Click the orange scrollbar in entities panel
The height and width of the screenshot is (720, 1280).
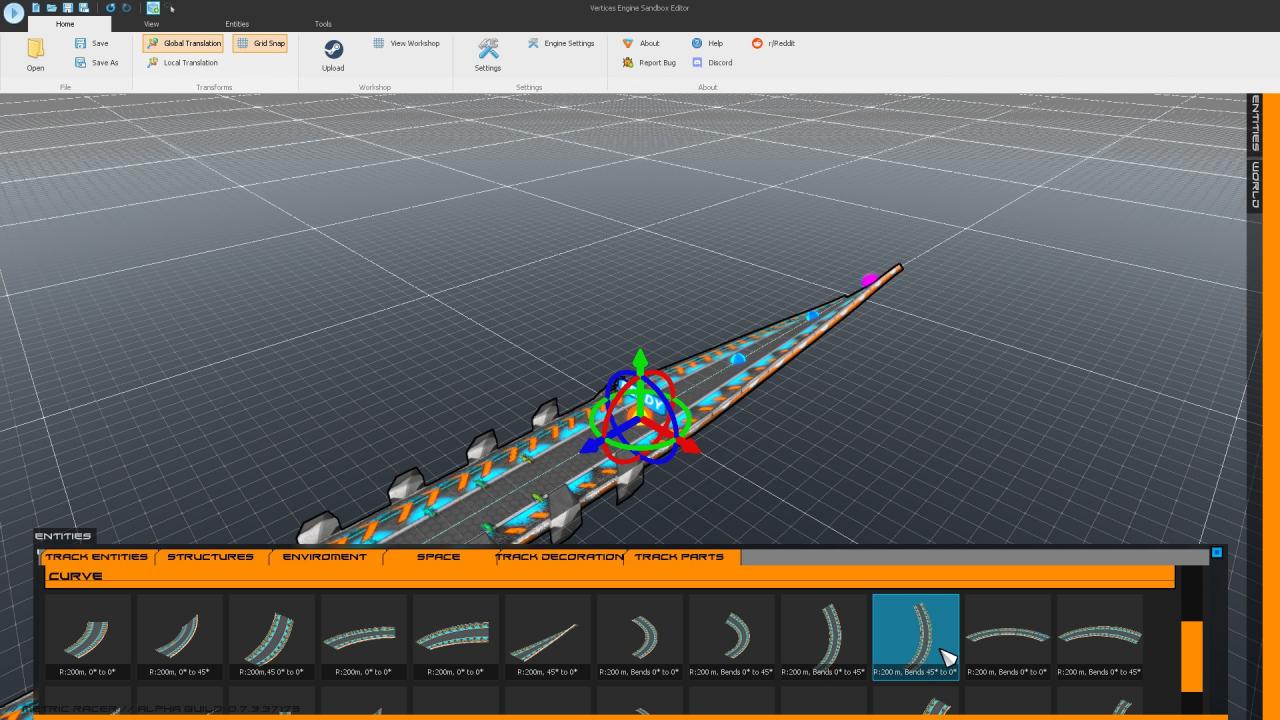1191,655
